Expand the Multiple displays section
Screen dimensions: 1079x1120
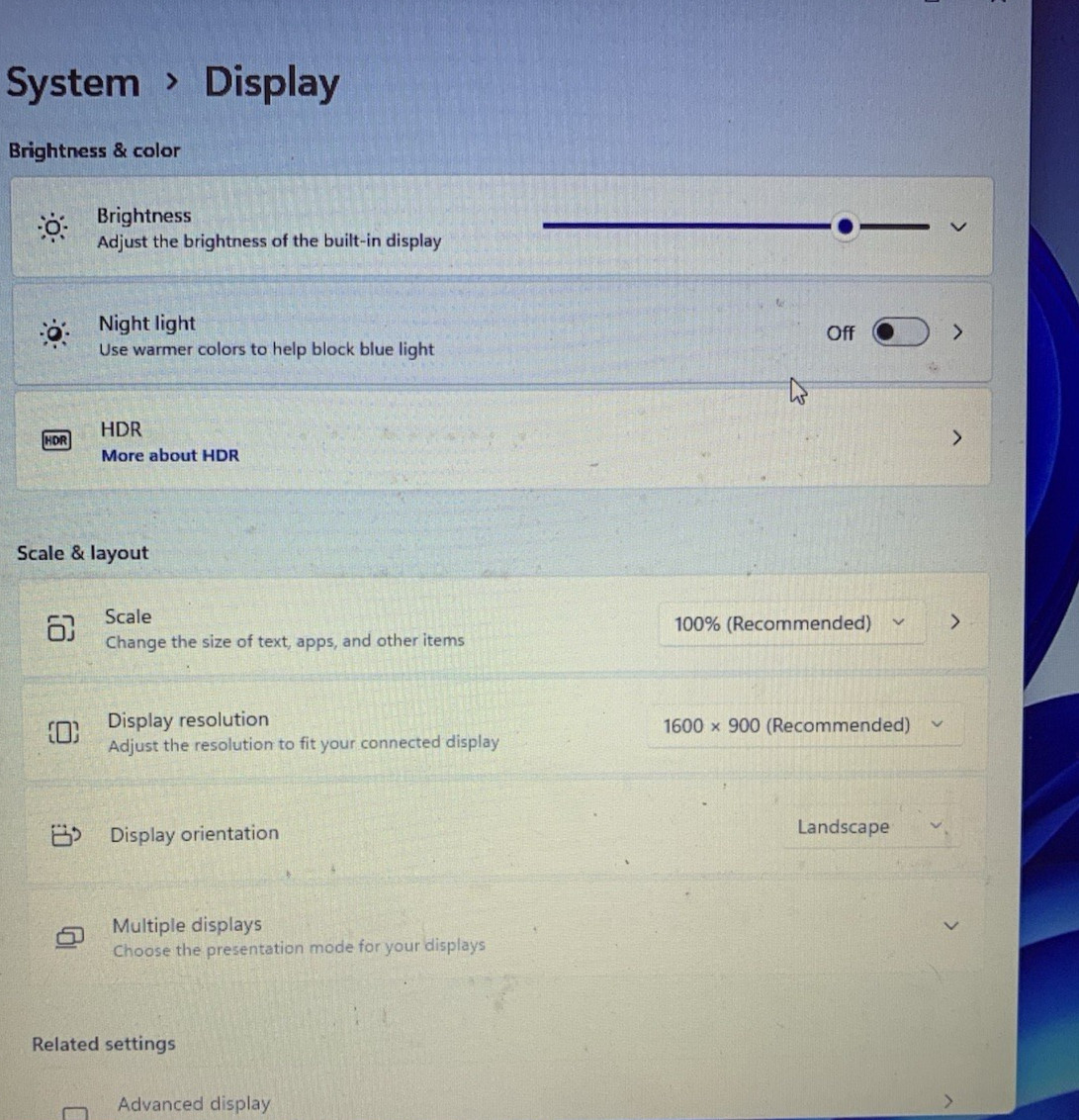950,926
